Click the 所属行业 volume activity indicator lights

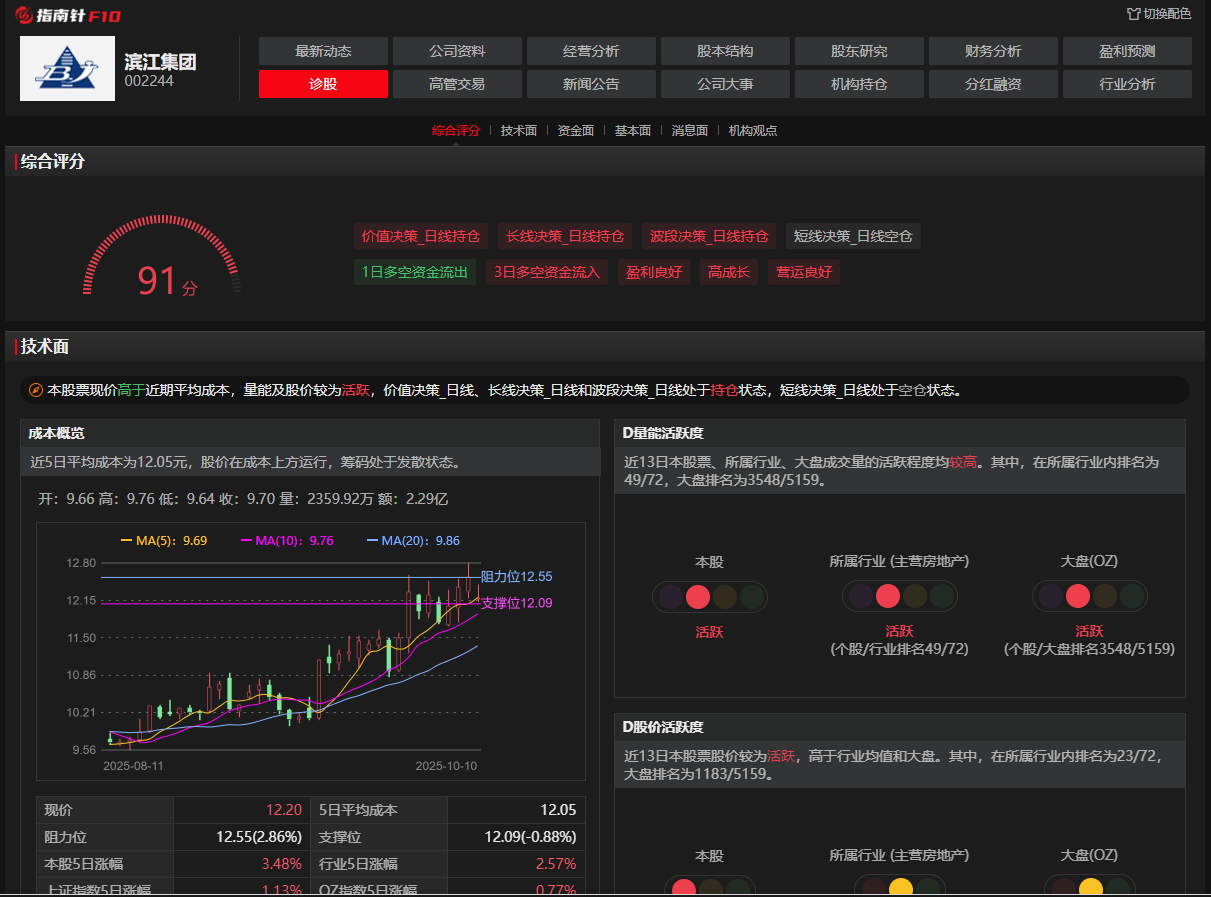[x=899, y=597]
